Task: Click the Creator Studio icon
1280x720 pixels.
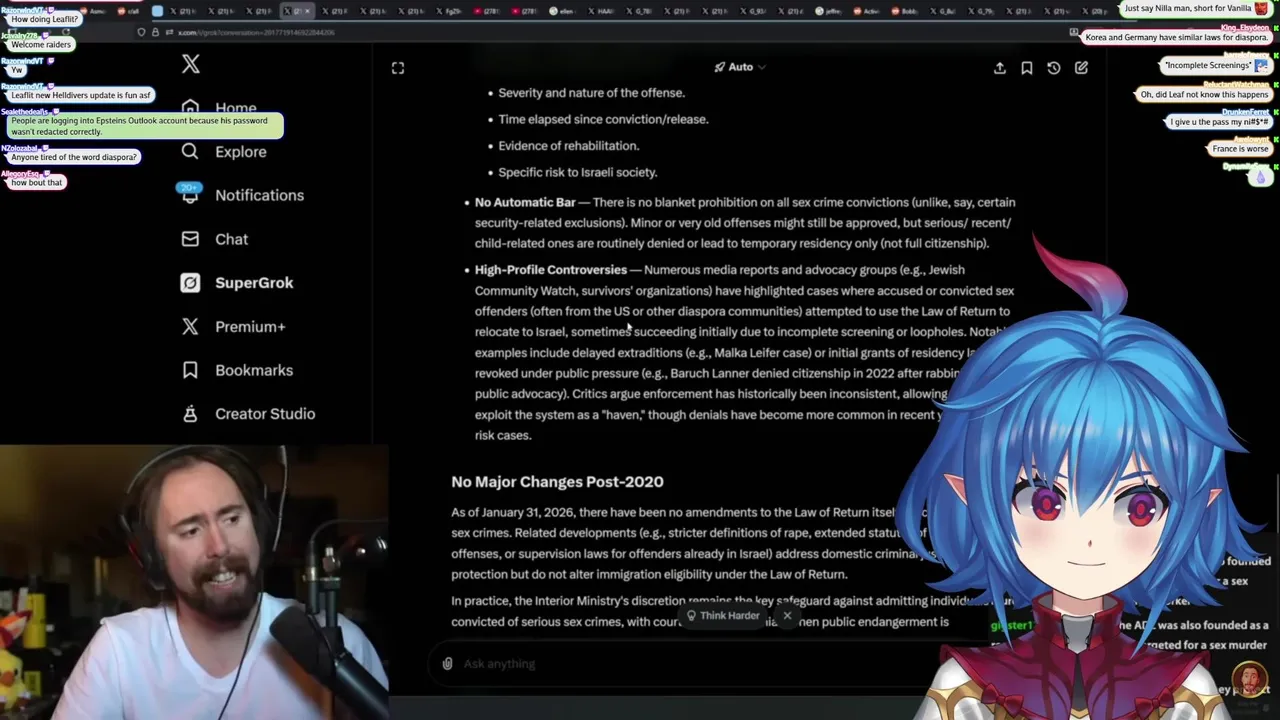Action: coord(190,413)
